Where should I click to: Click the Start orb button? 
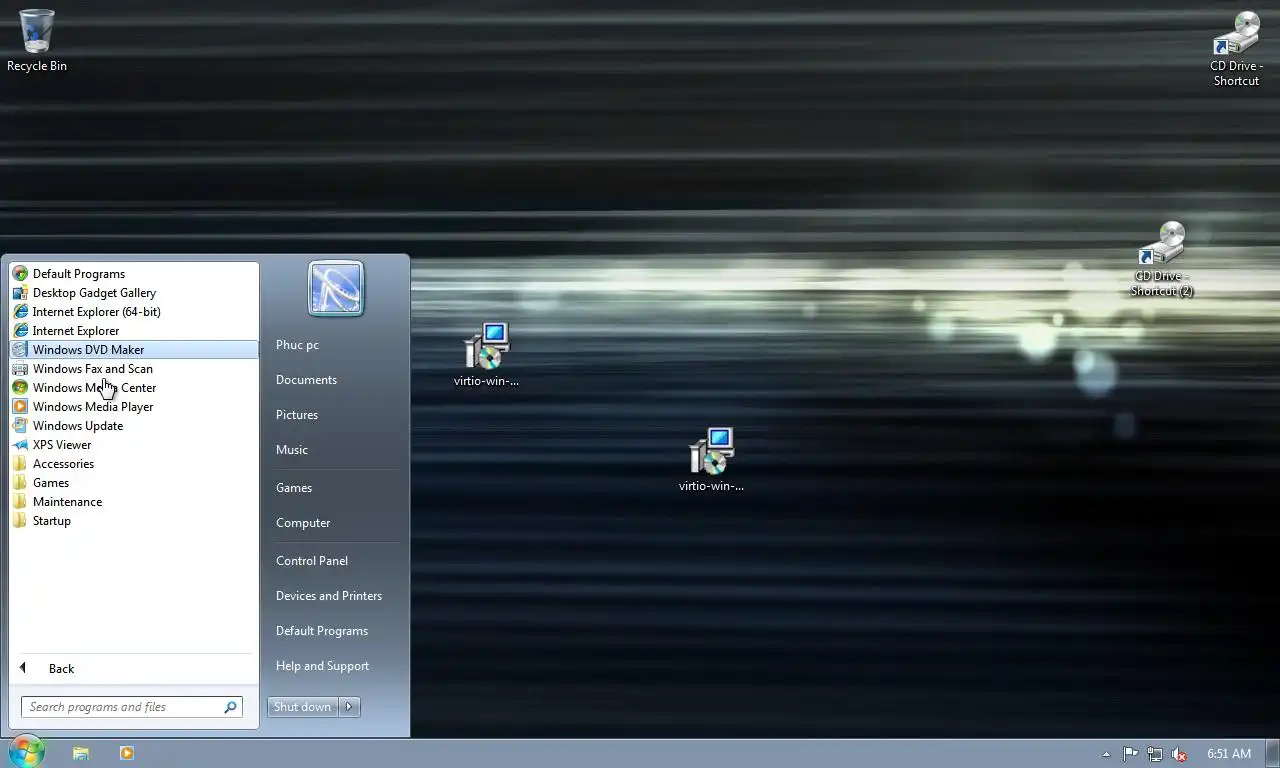tap(27, 752)
